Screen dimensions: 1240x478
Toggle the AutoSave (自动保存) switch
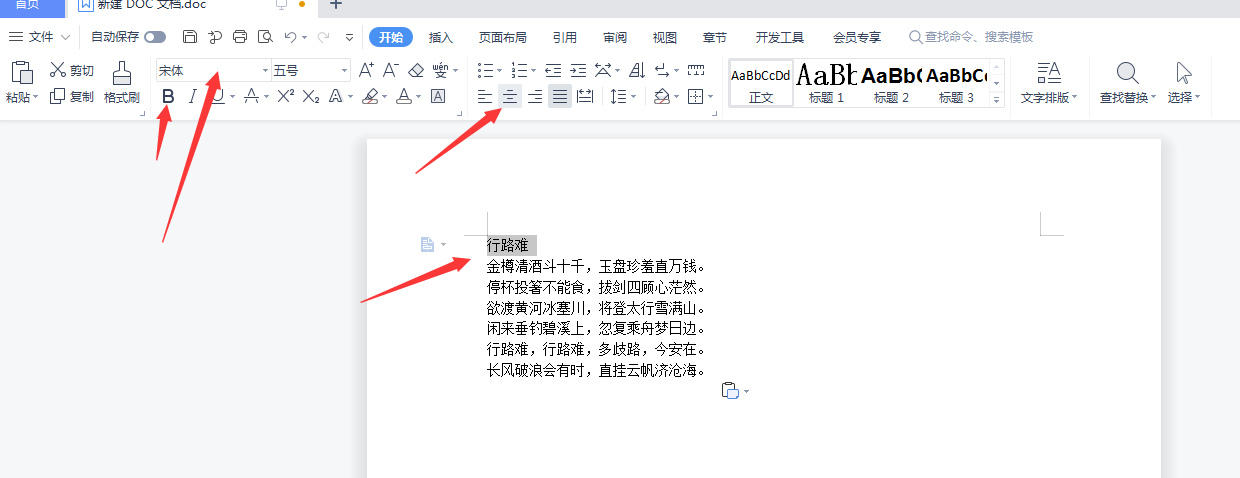(x=155, y=37)
